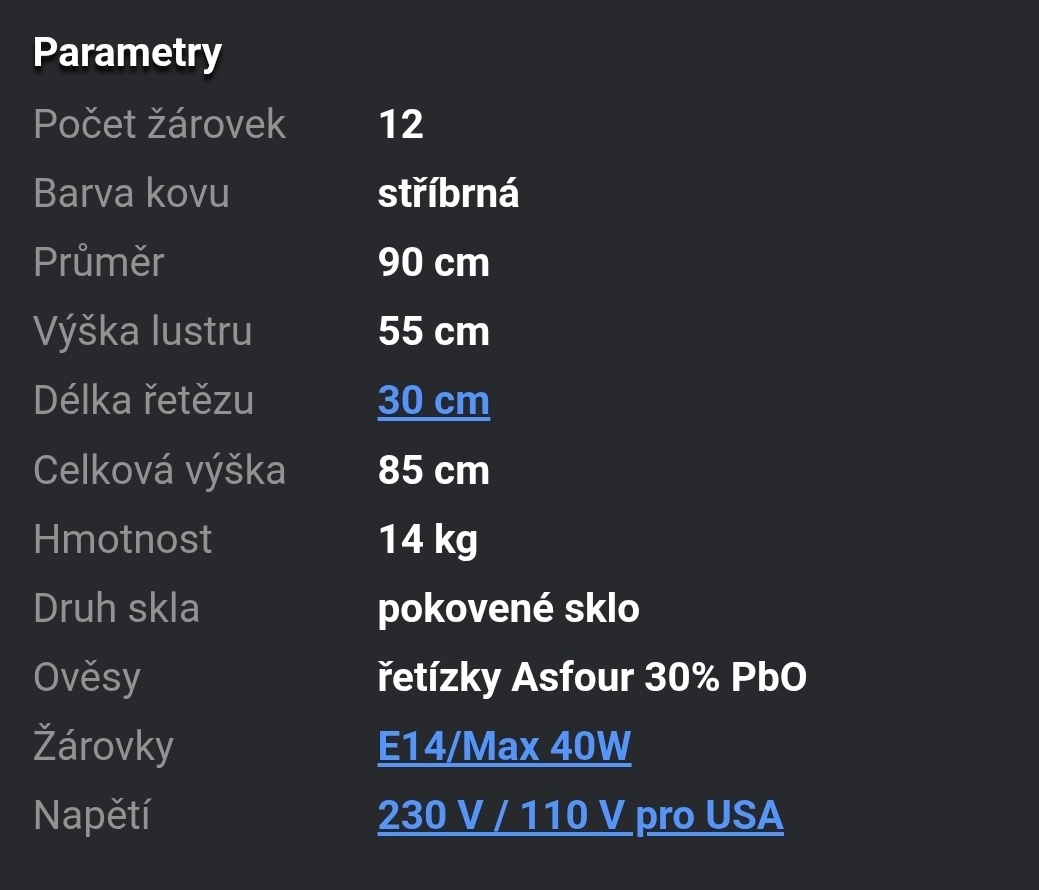This screenshot has height=890, width=1039.
Task: Click the Průměr label
Action: [x=98, y=262]
